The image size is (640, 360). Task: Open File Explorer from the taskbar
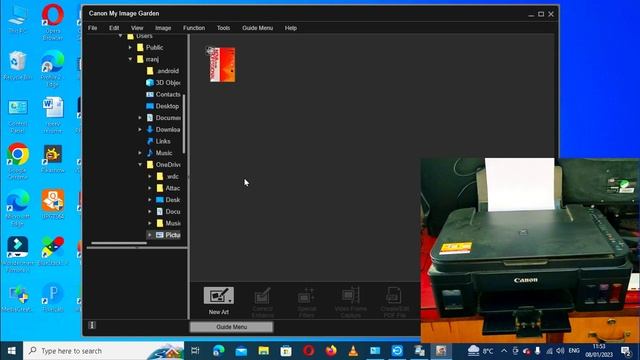pos(264,351)
